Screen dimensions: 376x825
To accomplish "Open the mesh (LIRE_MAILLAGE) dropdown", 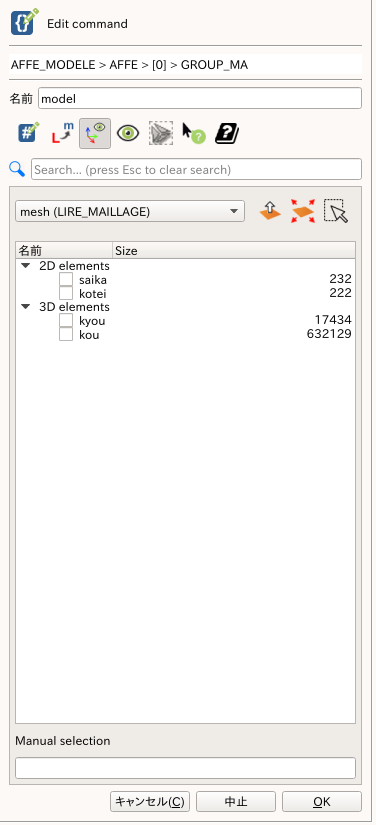I will (130, 212).
